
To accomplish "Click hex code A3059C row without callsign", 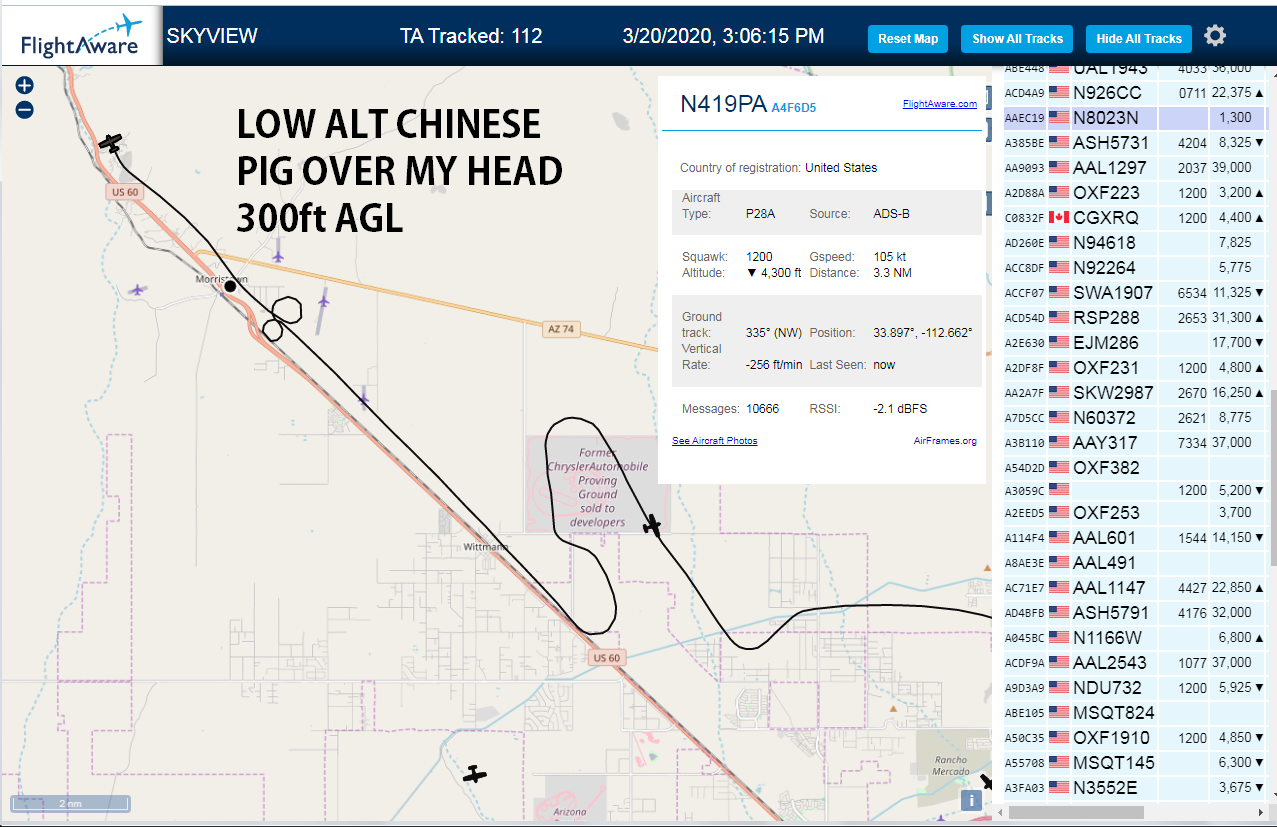I will [1136, 491].
